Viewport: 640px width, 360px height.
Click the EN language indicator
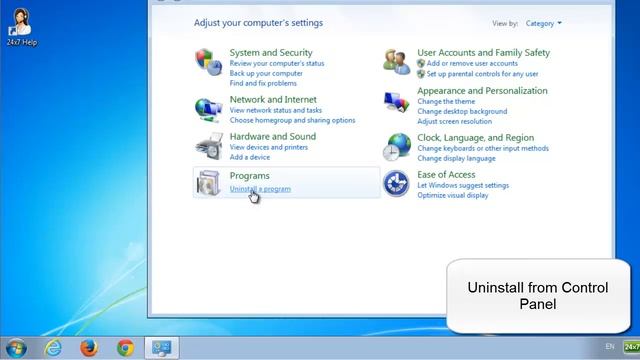tap(609, 347)
